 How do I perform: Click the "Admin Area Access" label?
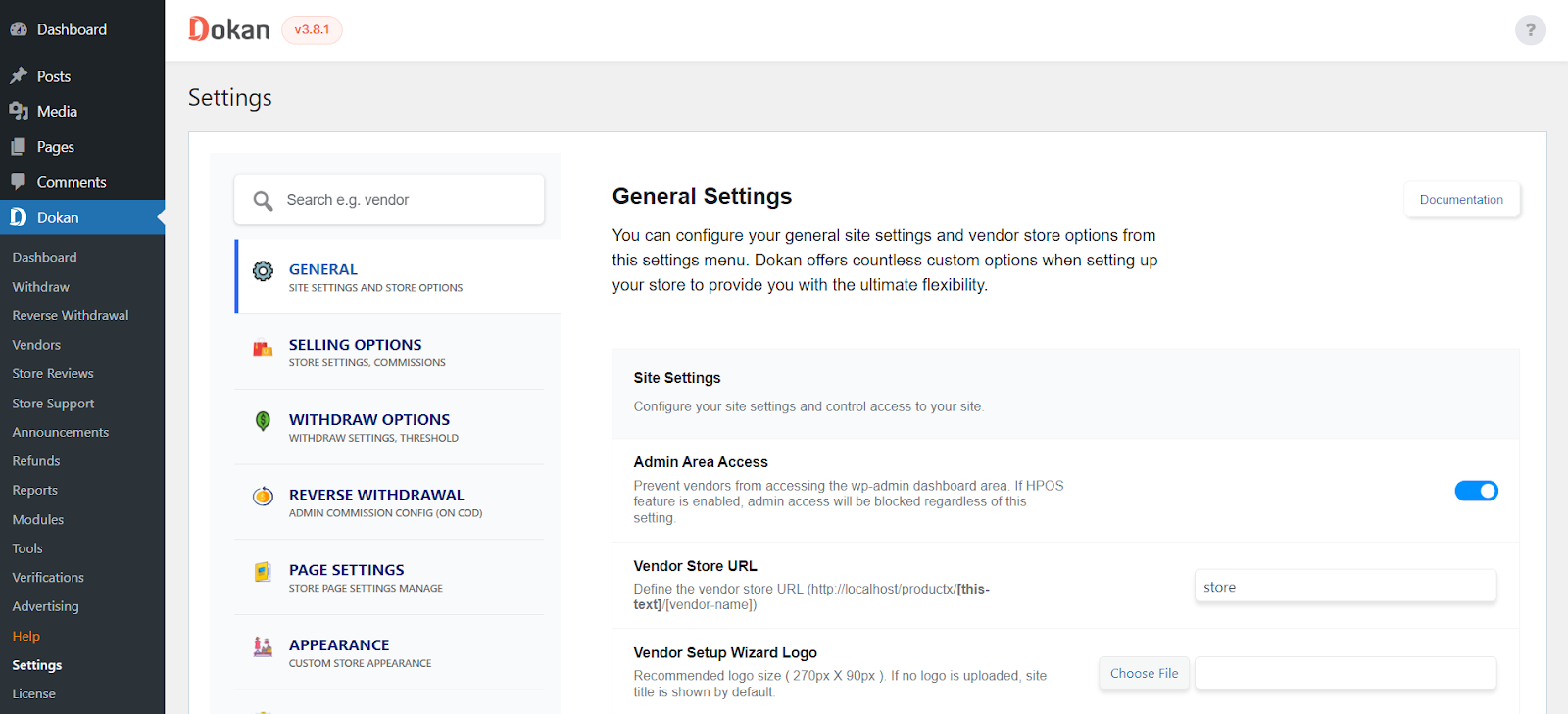(701, 462)
